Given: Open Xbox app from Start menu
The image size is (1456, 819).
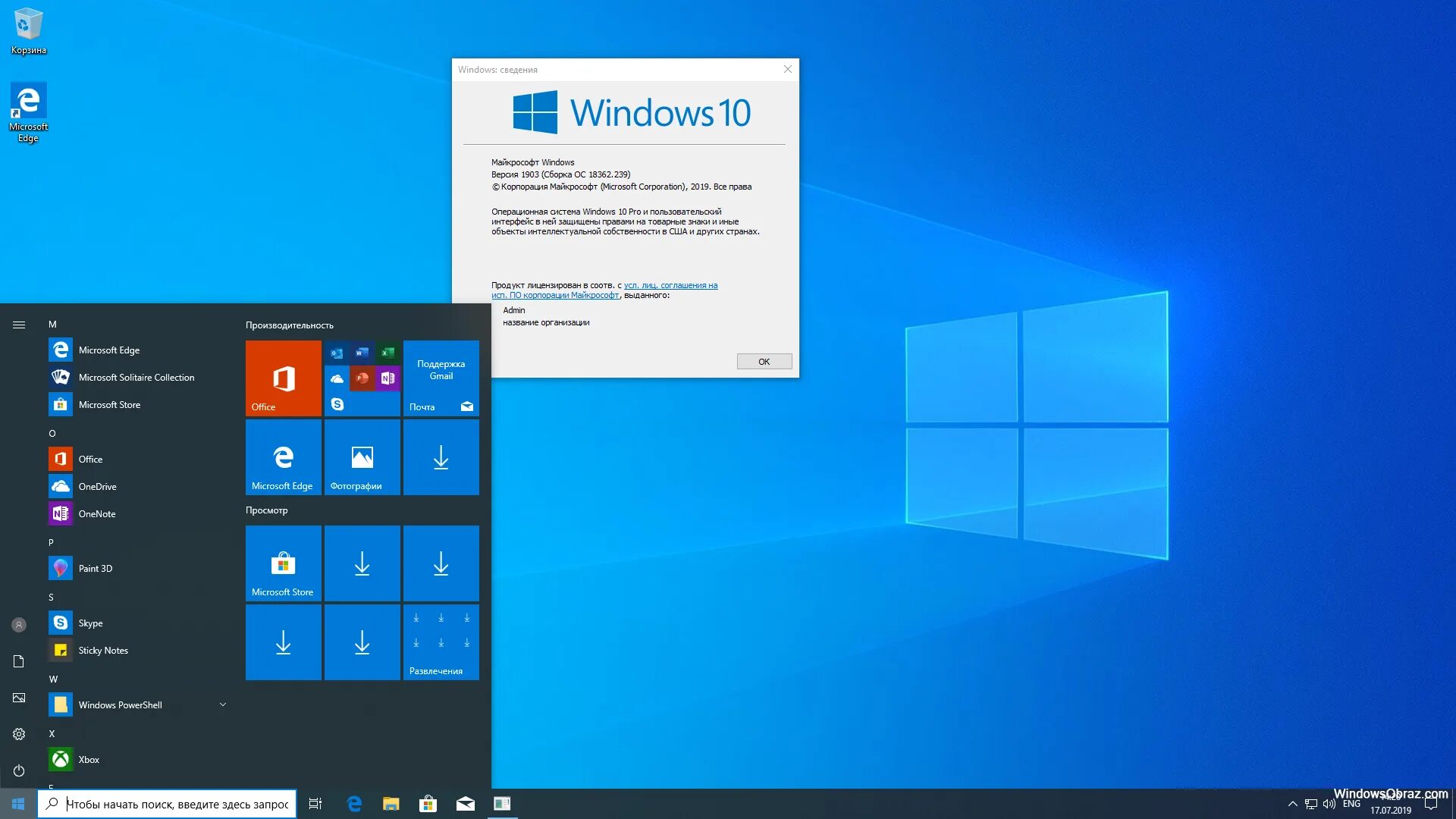Looking at the screenshot, I should pyautogui.click(x=88, y=758).
